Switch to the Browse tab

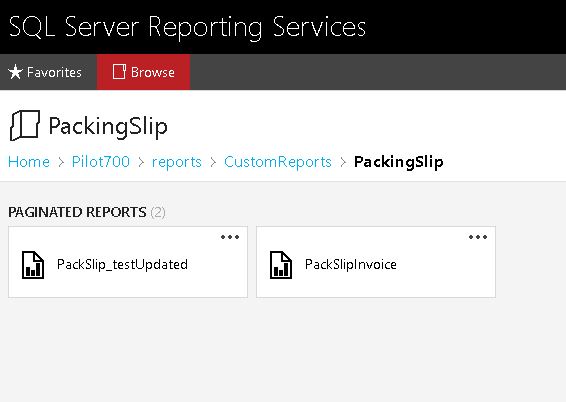(143, 72)
